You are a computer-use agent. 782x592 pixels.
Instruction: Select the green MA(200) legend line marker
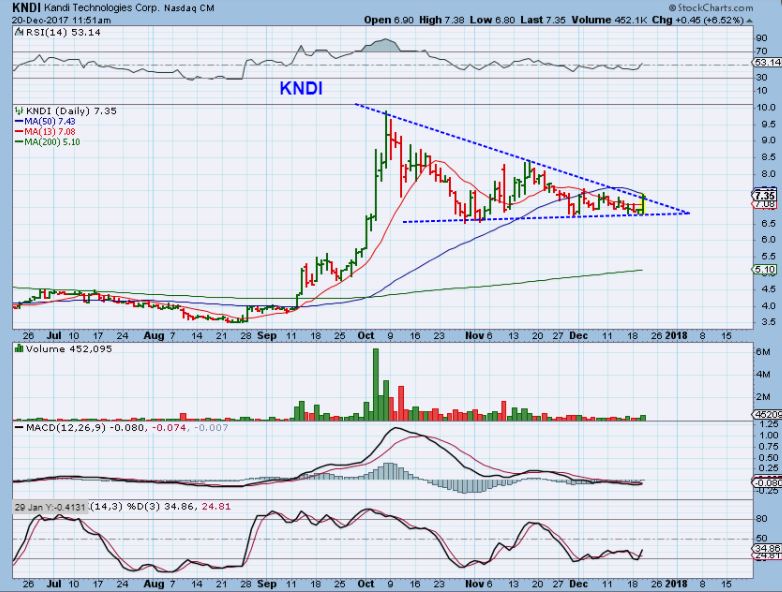point(19,142)
